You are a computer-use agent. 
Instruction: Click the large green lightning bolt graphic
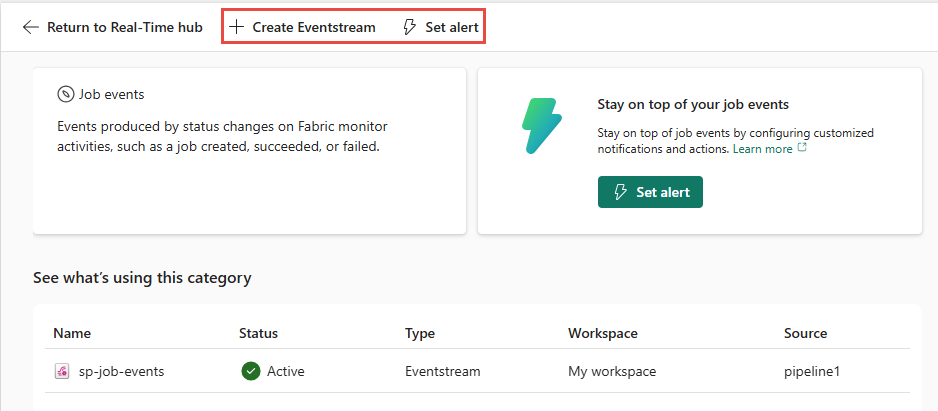coord(543,125)
